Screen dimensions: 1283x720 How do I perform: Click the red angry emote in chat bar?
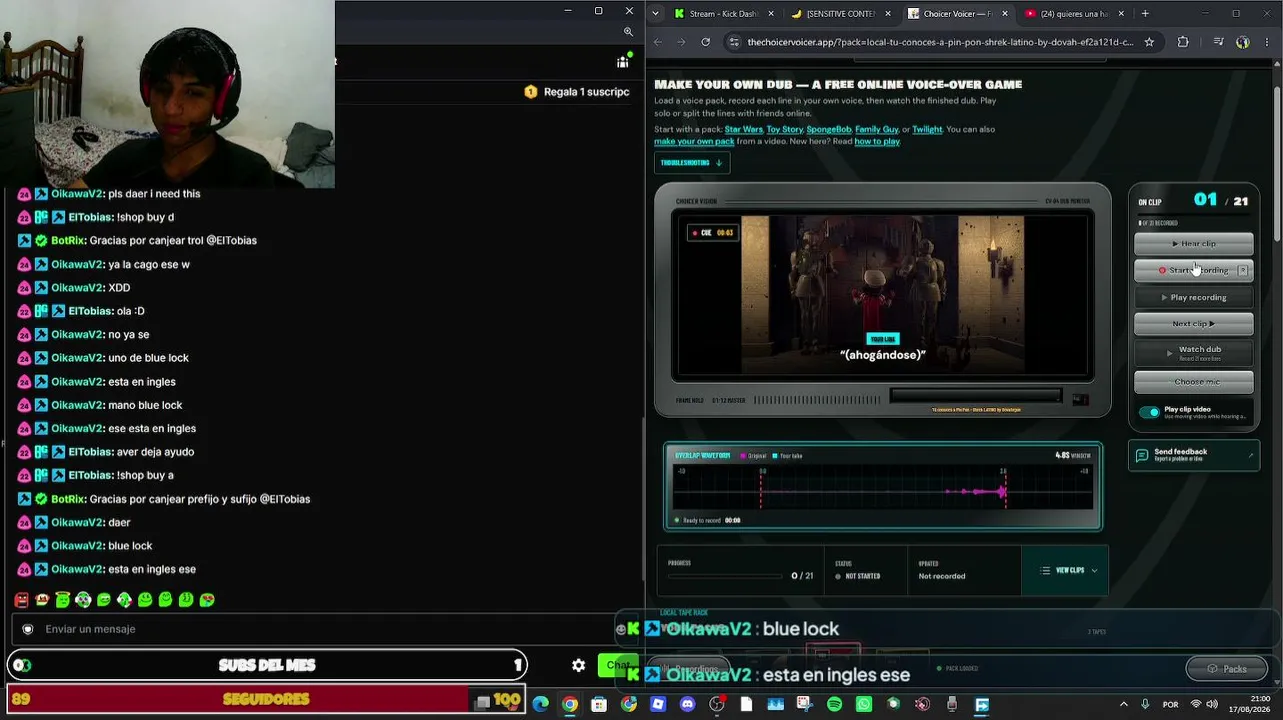click(x=21, y=600)
